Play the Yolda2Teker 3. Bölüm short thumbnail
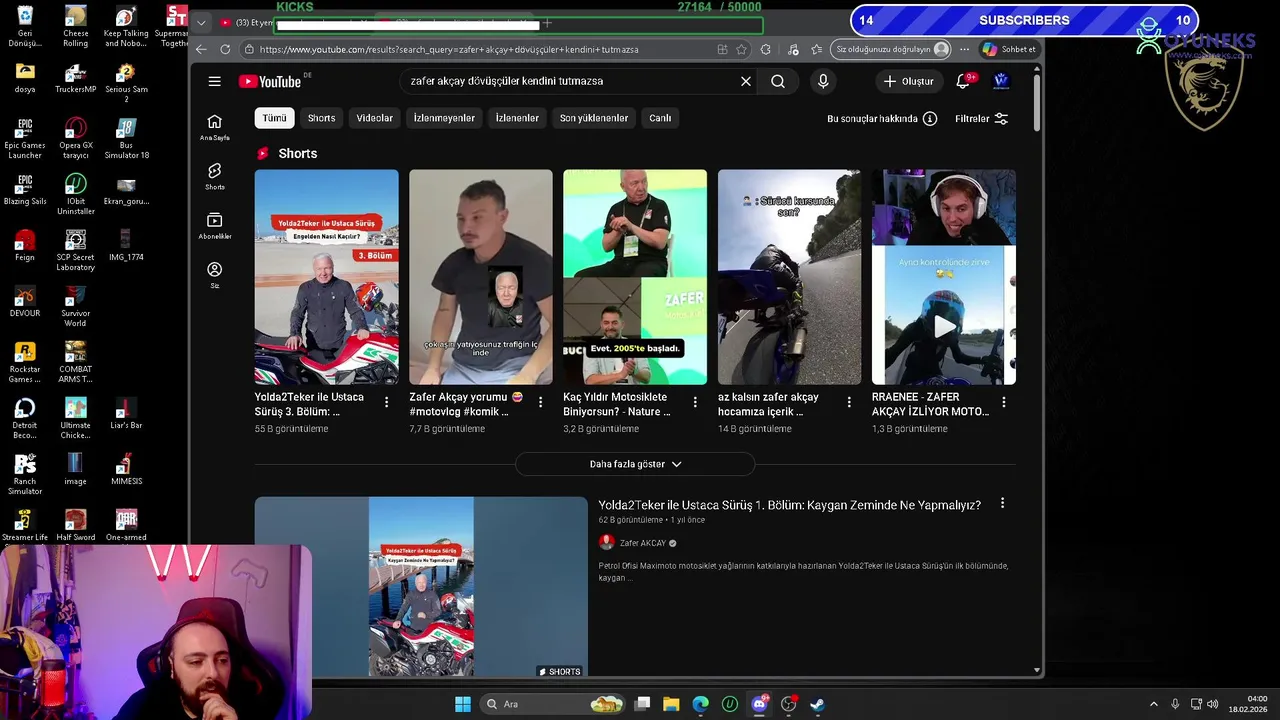The height and width of the screenshot is (720, 1280). pyautogui.click(x=326, y=277)
